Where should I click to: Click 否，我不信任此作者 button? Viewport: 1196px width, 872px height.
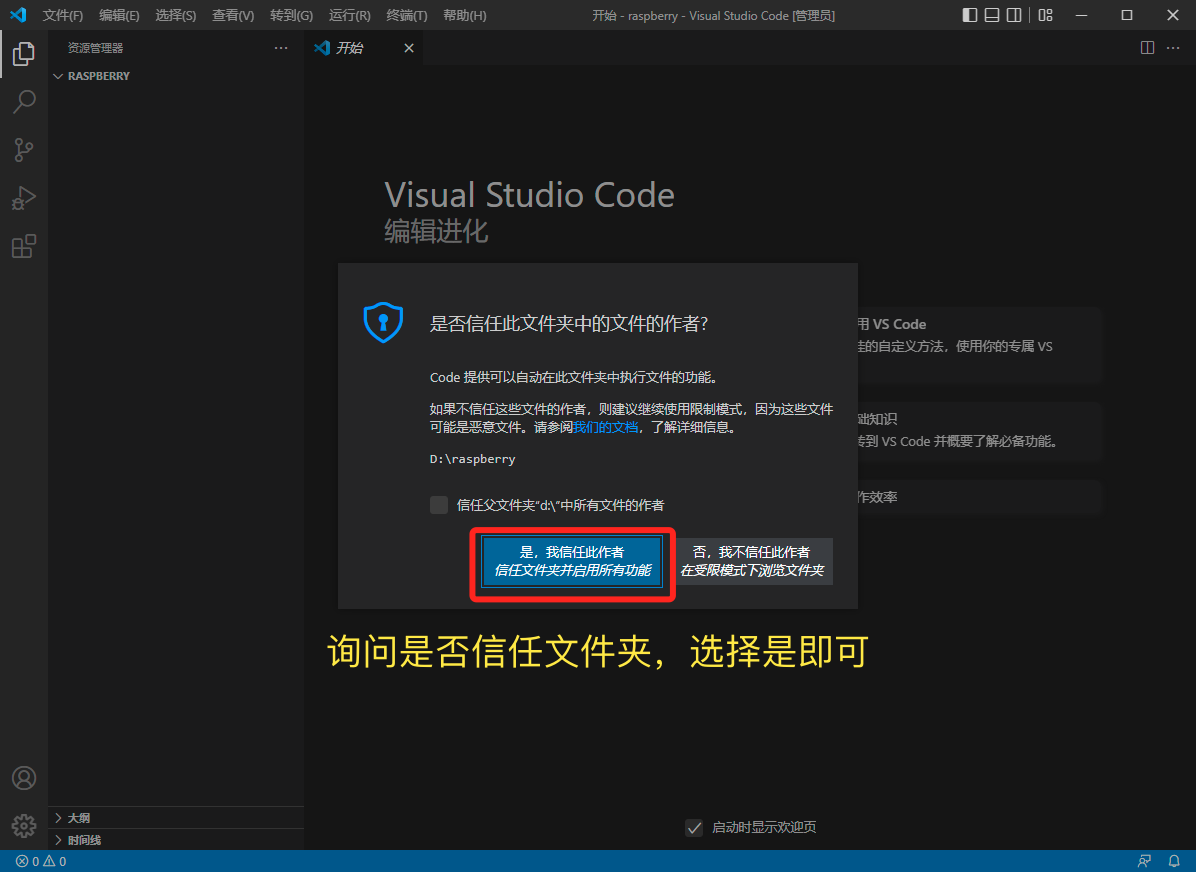(x=752, y=561)
